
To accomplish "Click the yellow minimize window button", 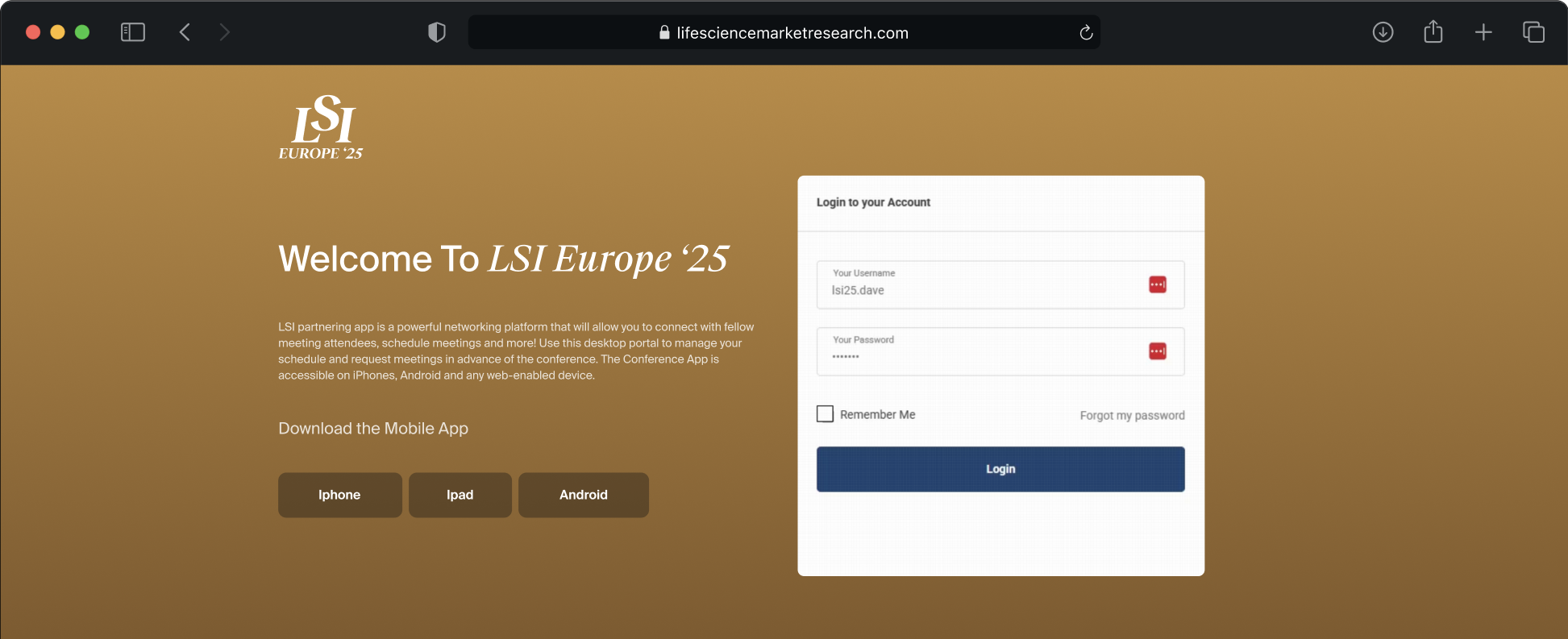I will (57, 32).
